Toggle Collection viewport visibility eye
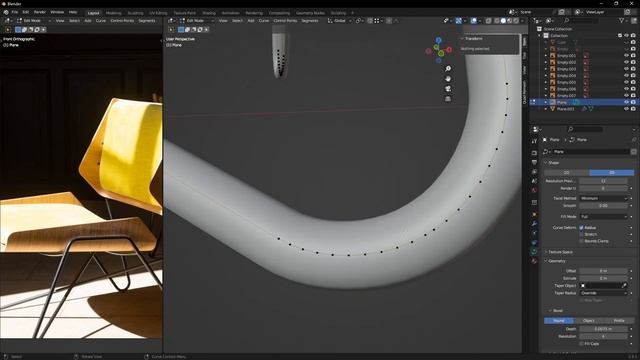 627,36
